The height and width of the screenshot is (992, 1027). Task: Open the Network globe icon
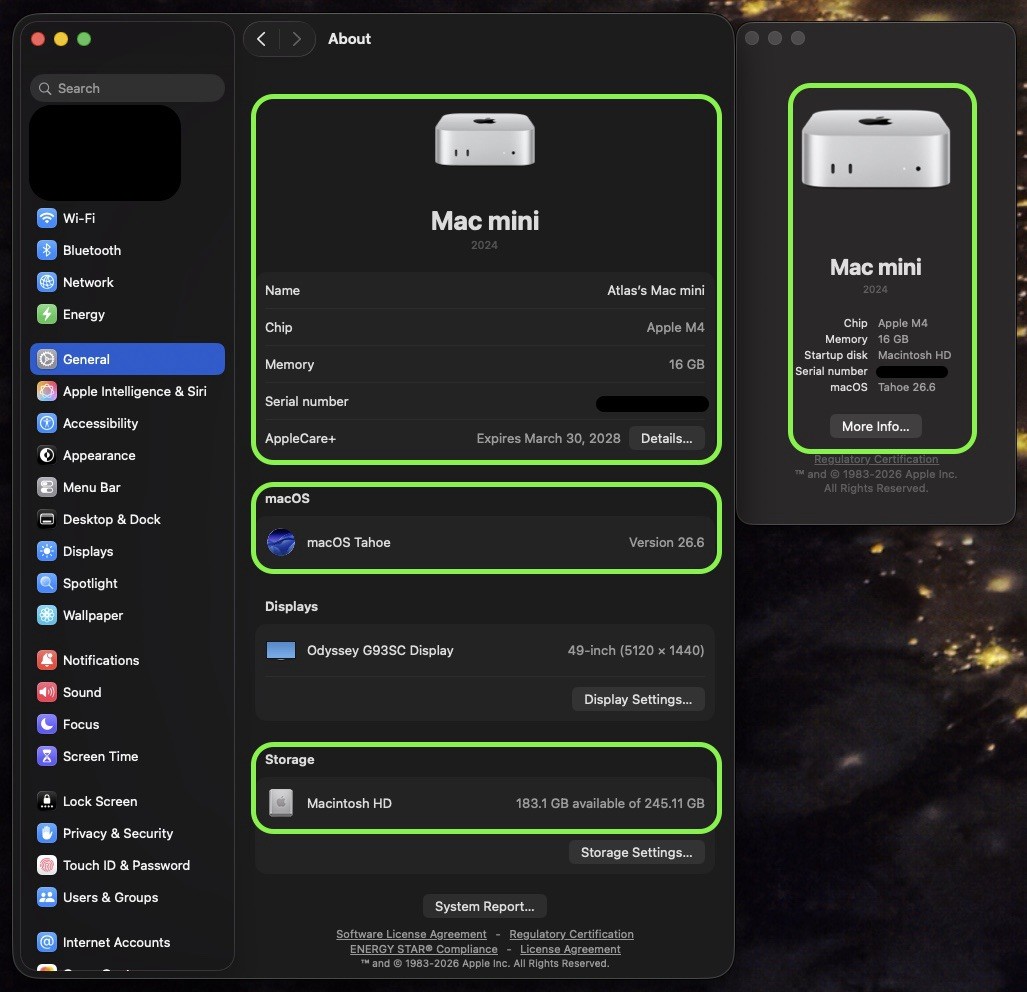pyautogui.click(x=47, y=282)
